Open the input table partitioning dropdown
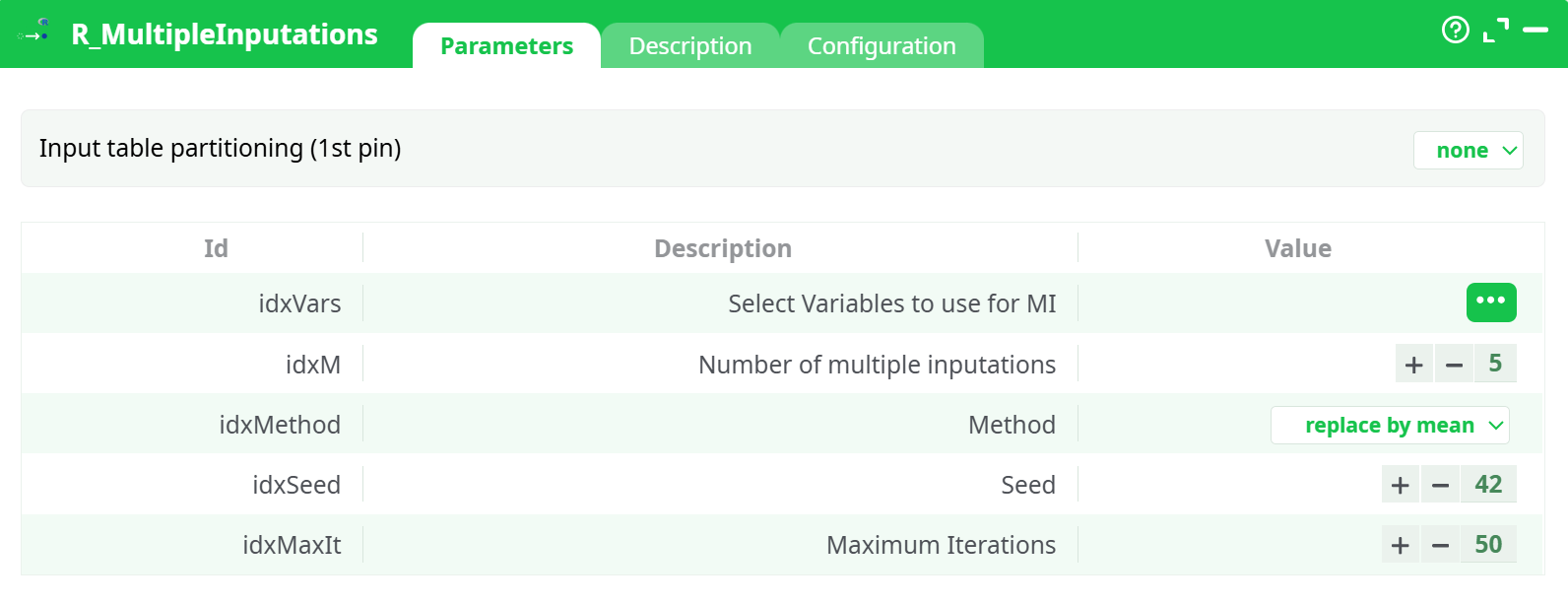The height and width of the screenshot is (604, 1568). (x=1468, y=151)
